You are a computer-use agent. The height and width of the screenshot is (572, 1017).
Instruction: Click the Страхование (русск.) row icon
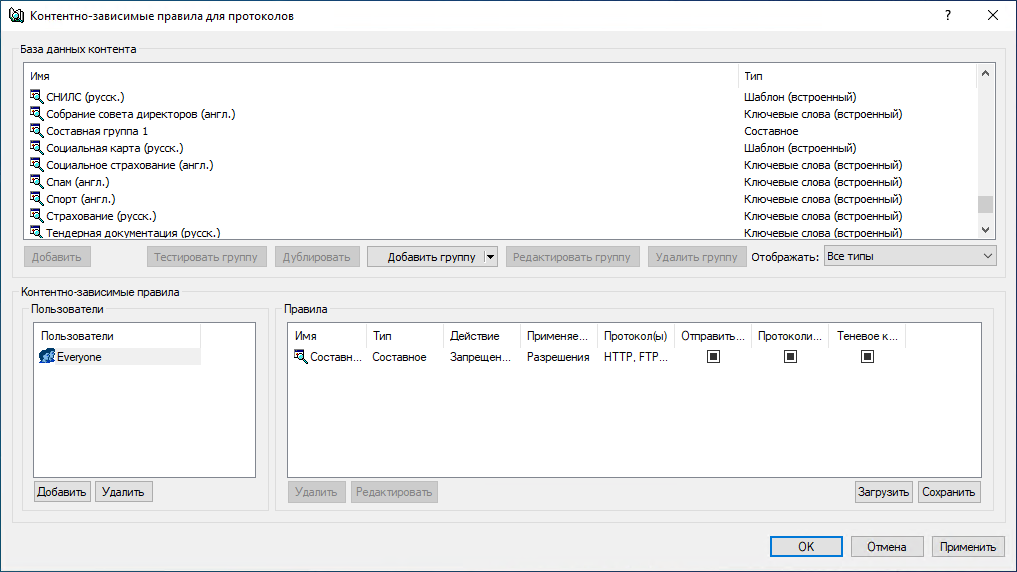(36, 215)
